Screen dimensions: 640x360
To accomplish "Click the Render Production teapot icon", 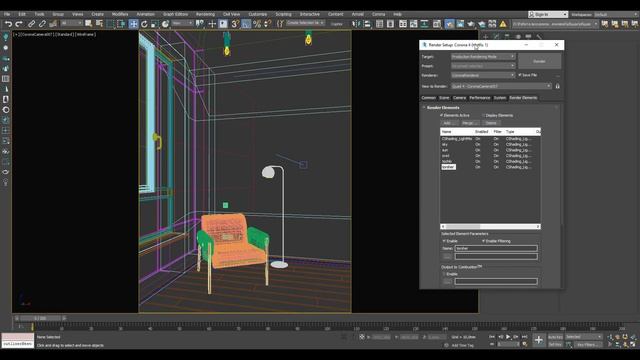I will click(x=471, y=24).
